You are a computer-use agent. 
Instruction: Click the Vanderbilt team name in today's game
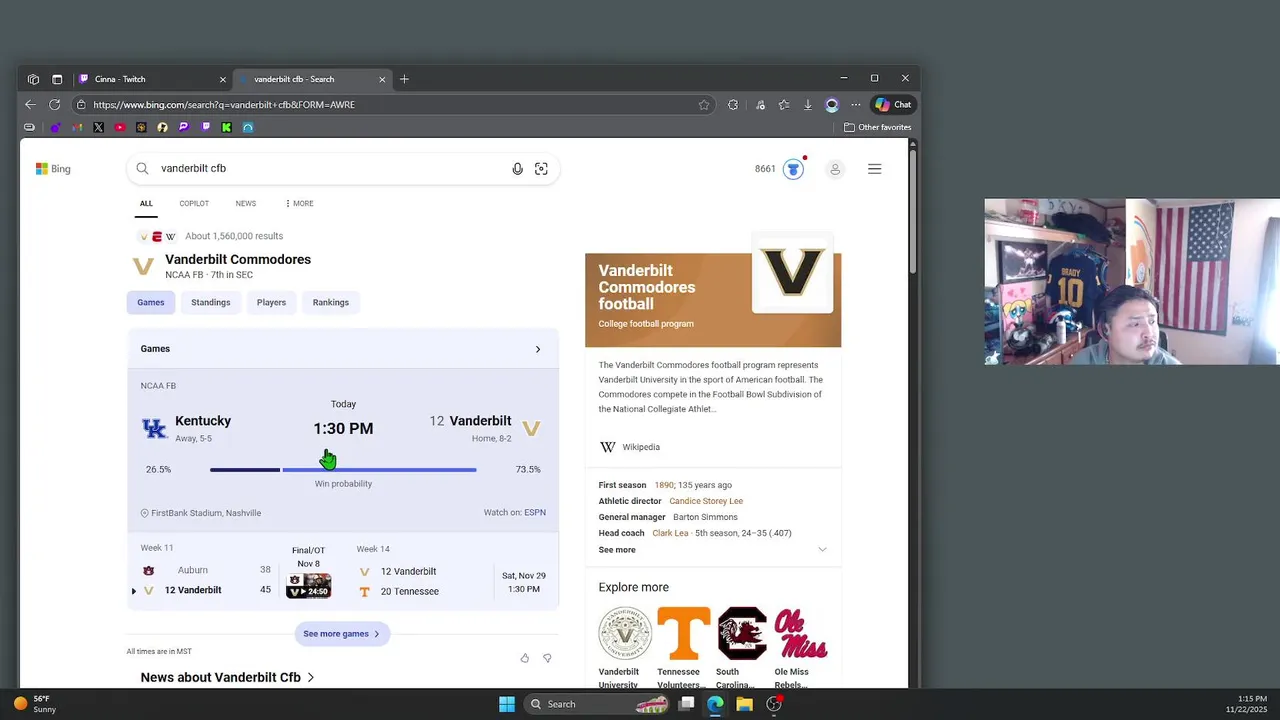[480, 421]
